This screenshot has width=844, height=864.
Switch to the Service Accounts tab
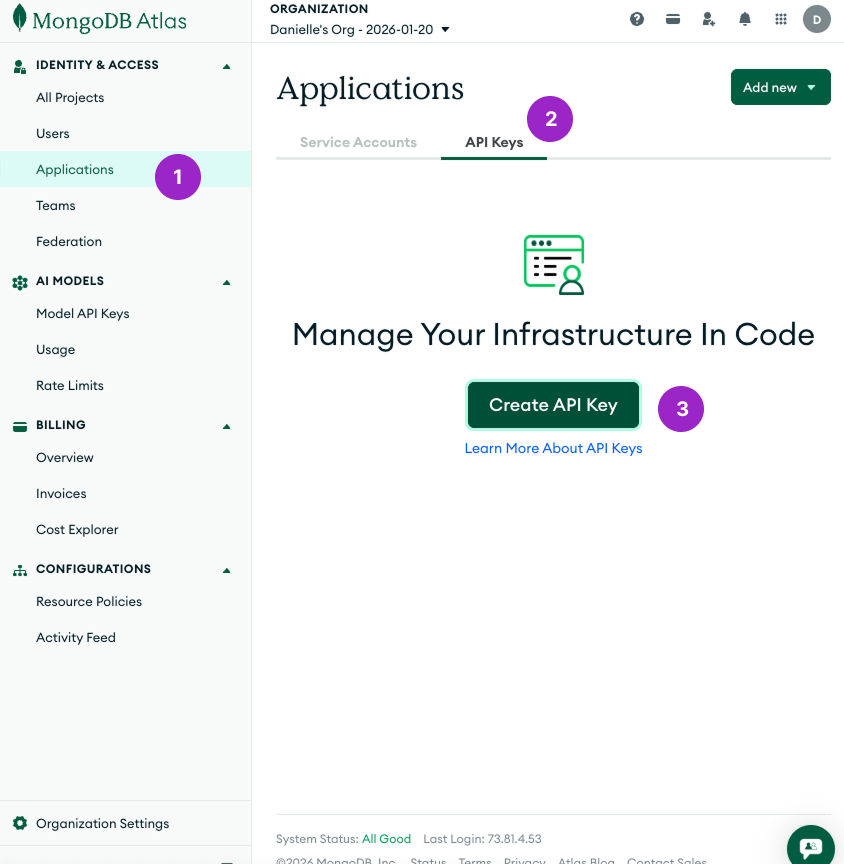358,142
